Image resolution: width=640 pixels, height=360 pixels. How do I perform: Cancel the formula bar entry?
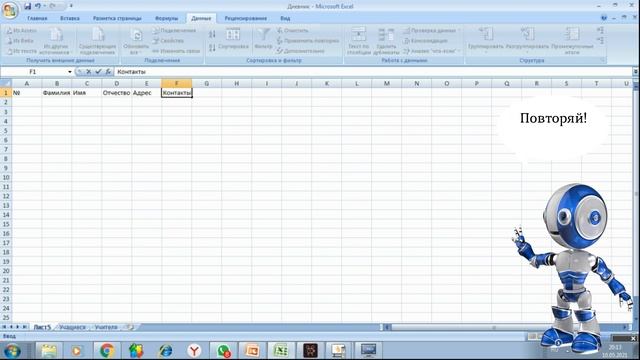pos(88,72)
